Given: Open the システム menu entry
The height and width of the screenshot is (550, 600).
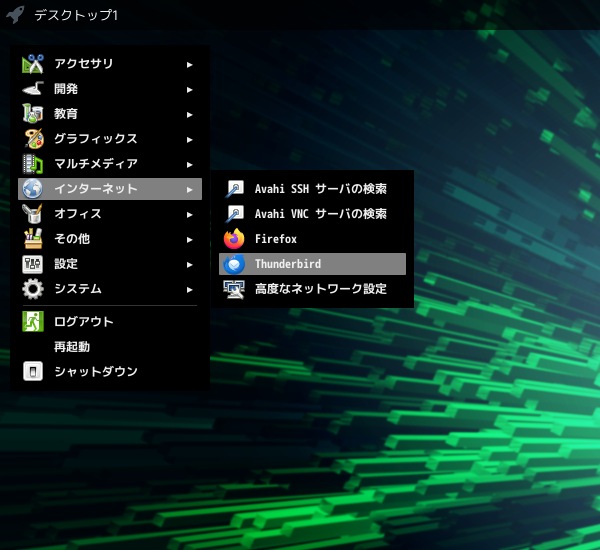Looking at the screenshot, I should pos(110,289).
